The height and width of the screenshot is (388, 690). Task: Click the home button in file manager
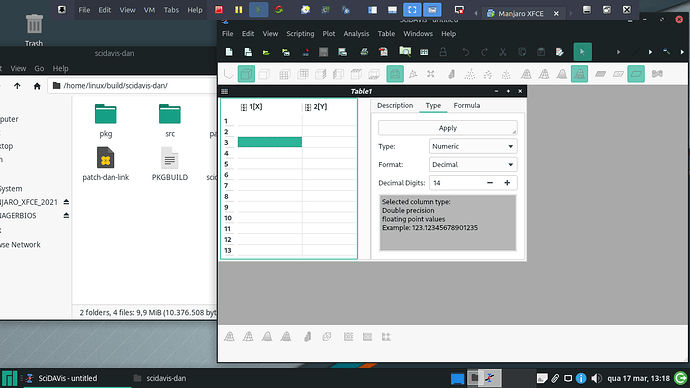[x=37, y=86]
